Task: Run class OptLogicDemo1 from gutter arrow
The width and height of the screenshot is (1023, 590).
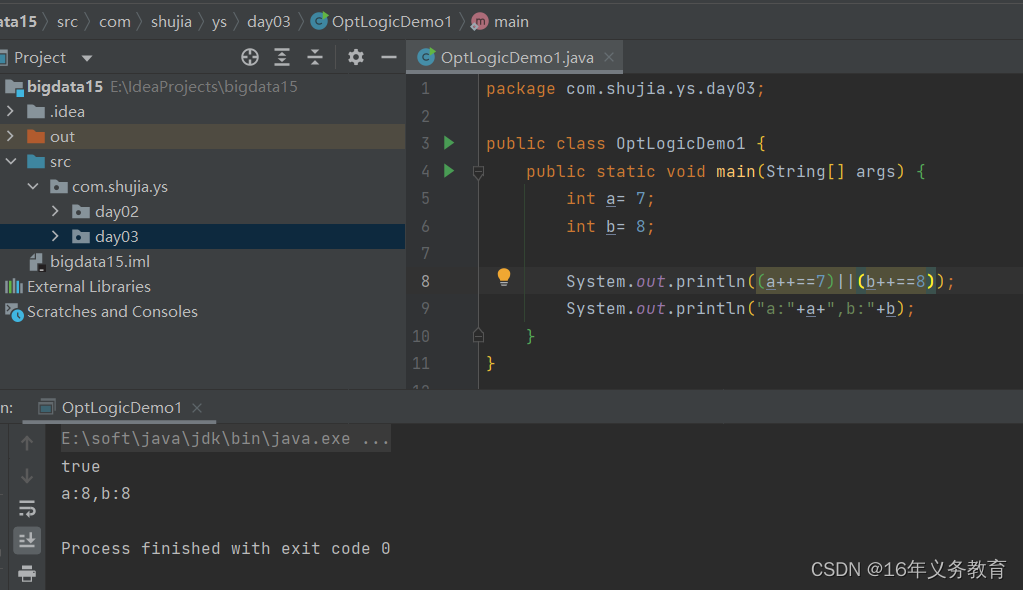Action: point(449,143)
